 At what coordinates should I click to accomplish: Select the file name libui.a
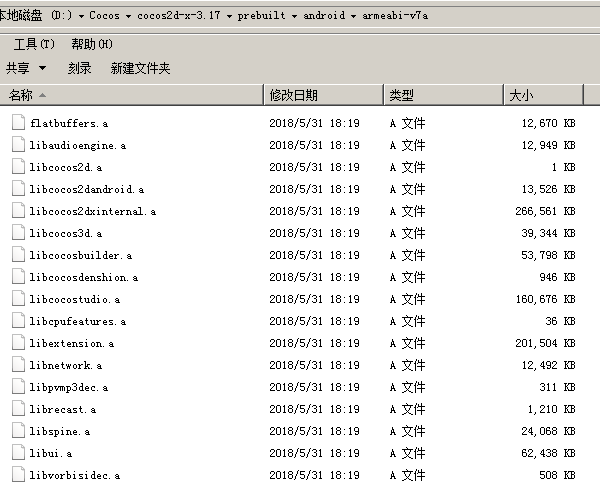coord(51,453)
